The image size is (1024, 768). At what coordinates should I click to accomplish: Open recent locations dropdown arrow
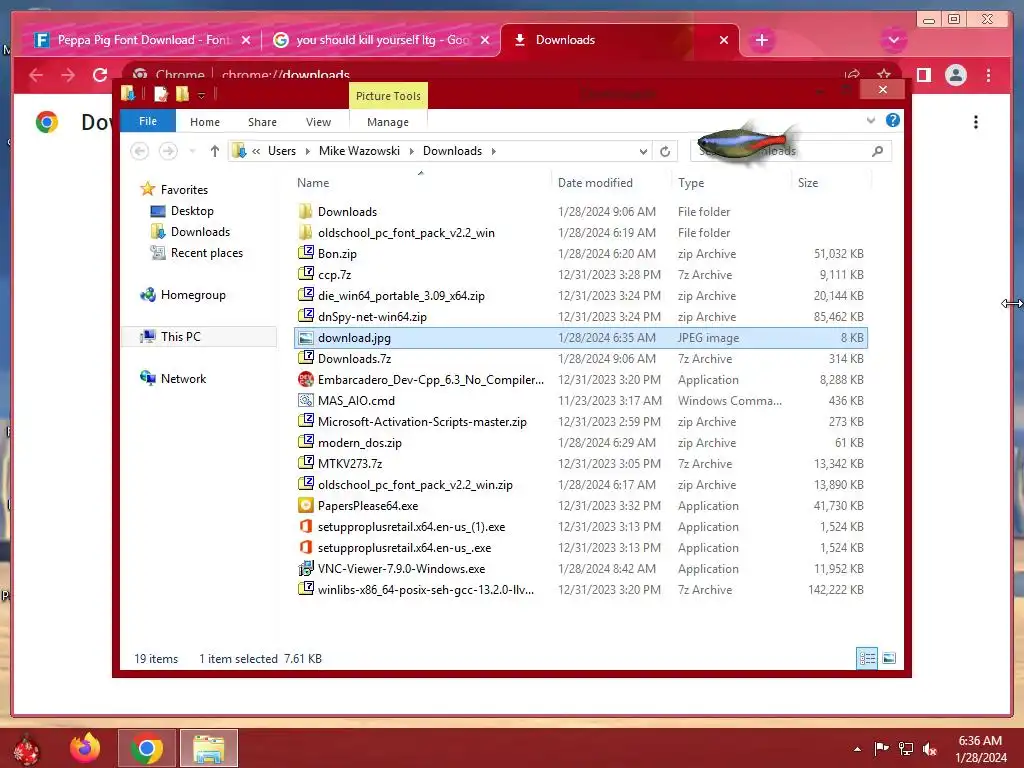[x=192, y=151]
